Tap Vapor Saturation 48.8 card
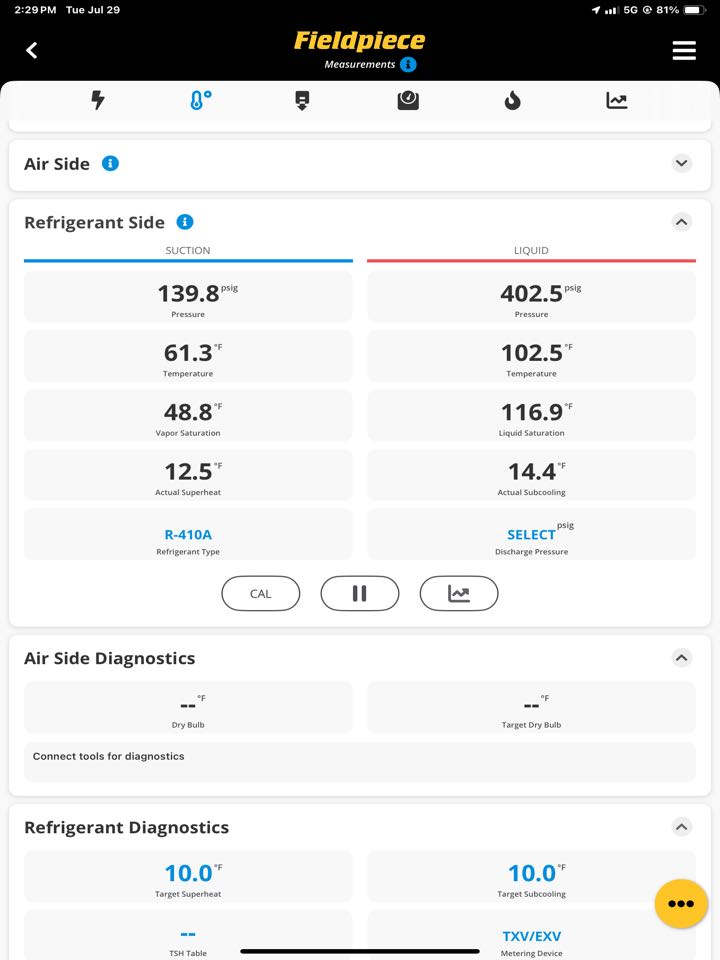 [188, 416]
